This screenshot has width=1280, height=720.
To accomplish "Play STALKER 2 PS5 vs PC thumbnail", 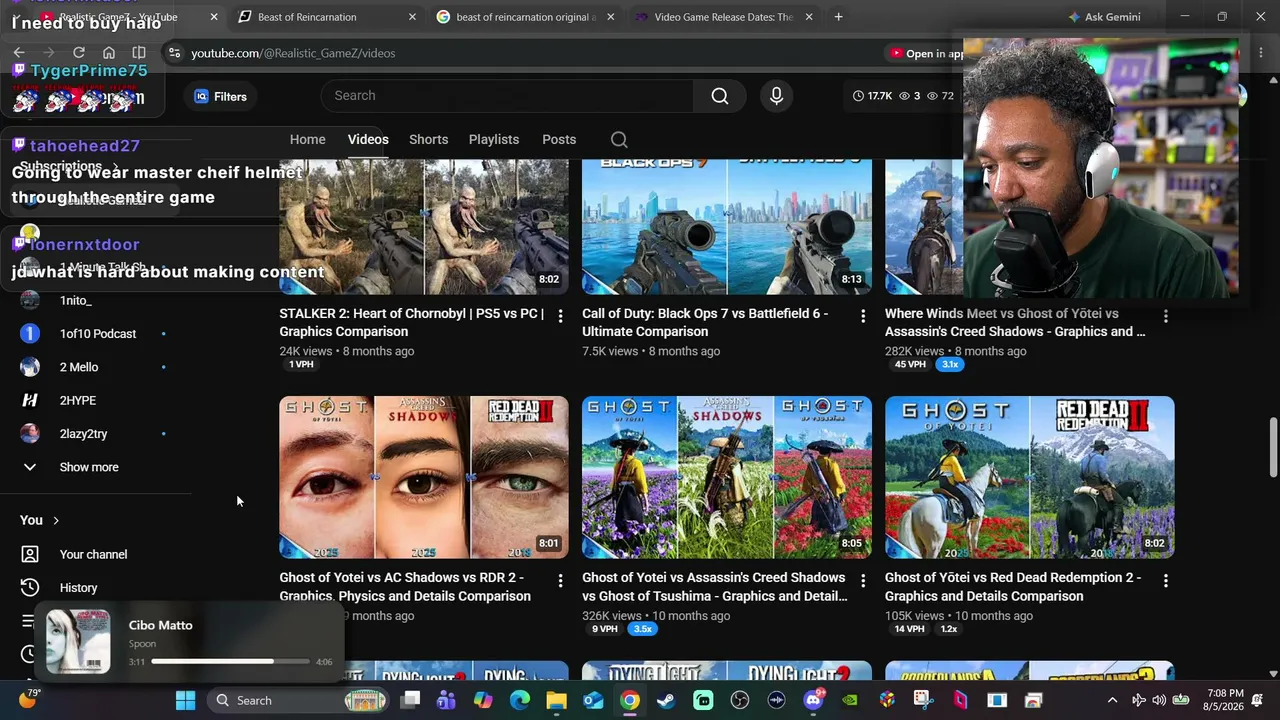I will (424, 226).
